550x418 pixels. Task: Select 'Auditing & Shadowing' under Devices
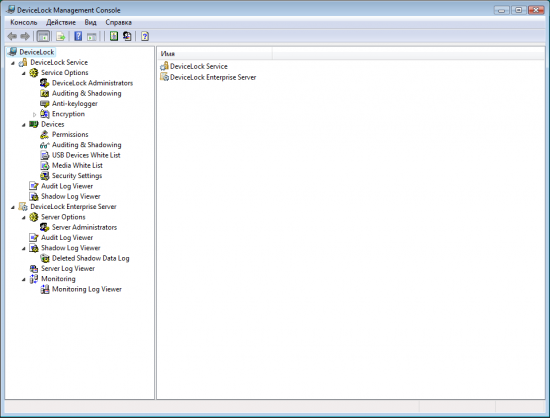[87, 145]
